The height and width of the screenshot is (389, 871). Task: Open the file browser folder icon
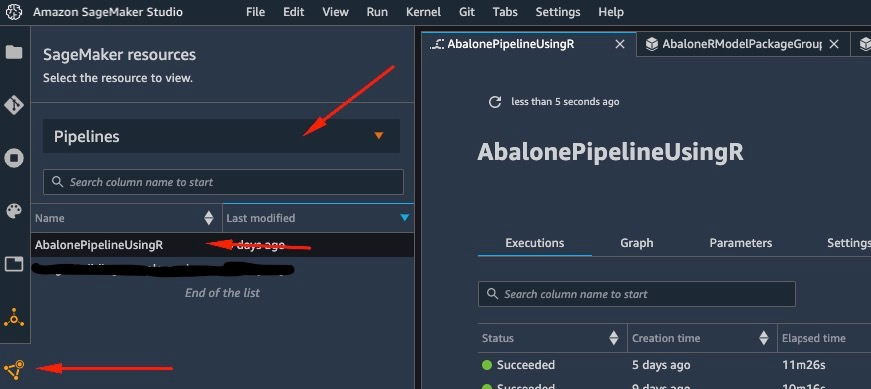14,52
